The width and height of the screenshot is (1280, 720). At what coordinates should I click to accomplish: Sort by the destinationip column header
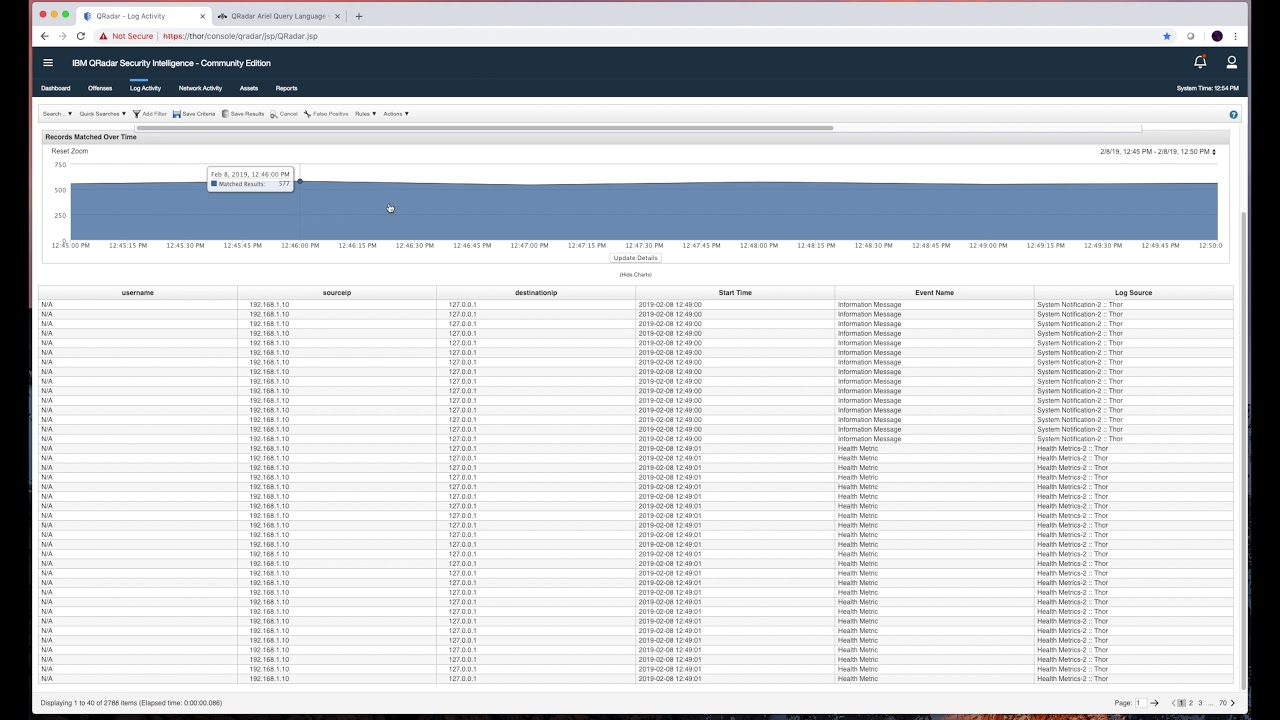point(536,293)
